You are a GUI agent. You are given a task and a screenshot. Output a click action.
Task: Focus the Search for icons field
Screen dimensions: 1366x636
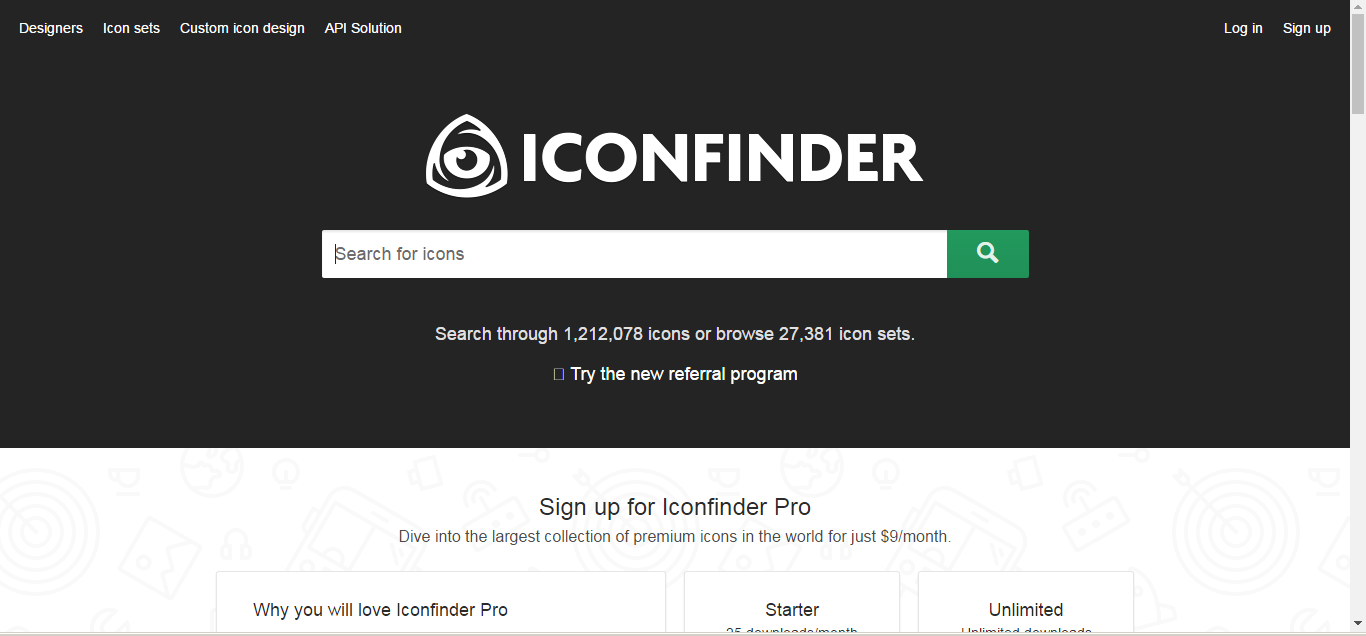click(634, 254)
